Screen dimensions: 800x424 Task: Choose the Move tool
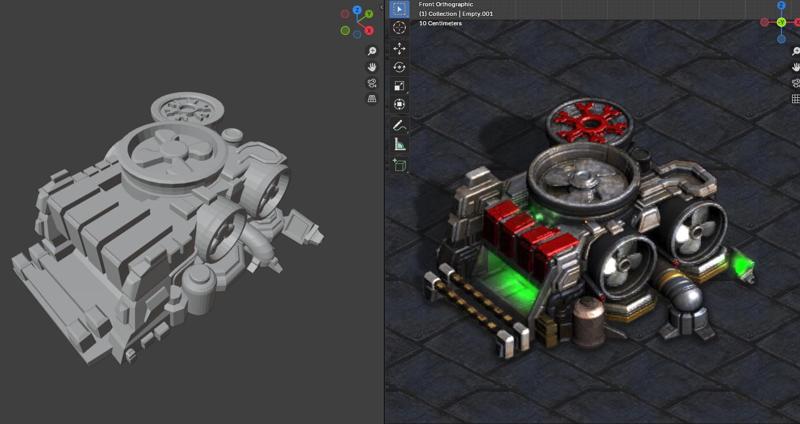[x=399, y=48]
